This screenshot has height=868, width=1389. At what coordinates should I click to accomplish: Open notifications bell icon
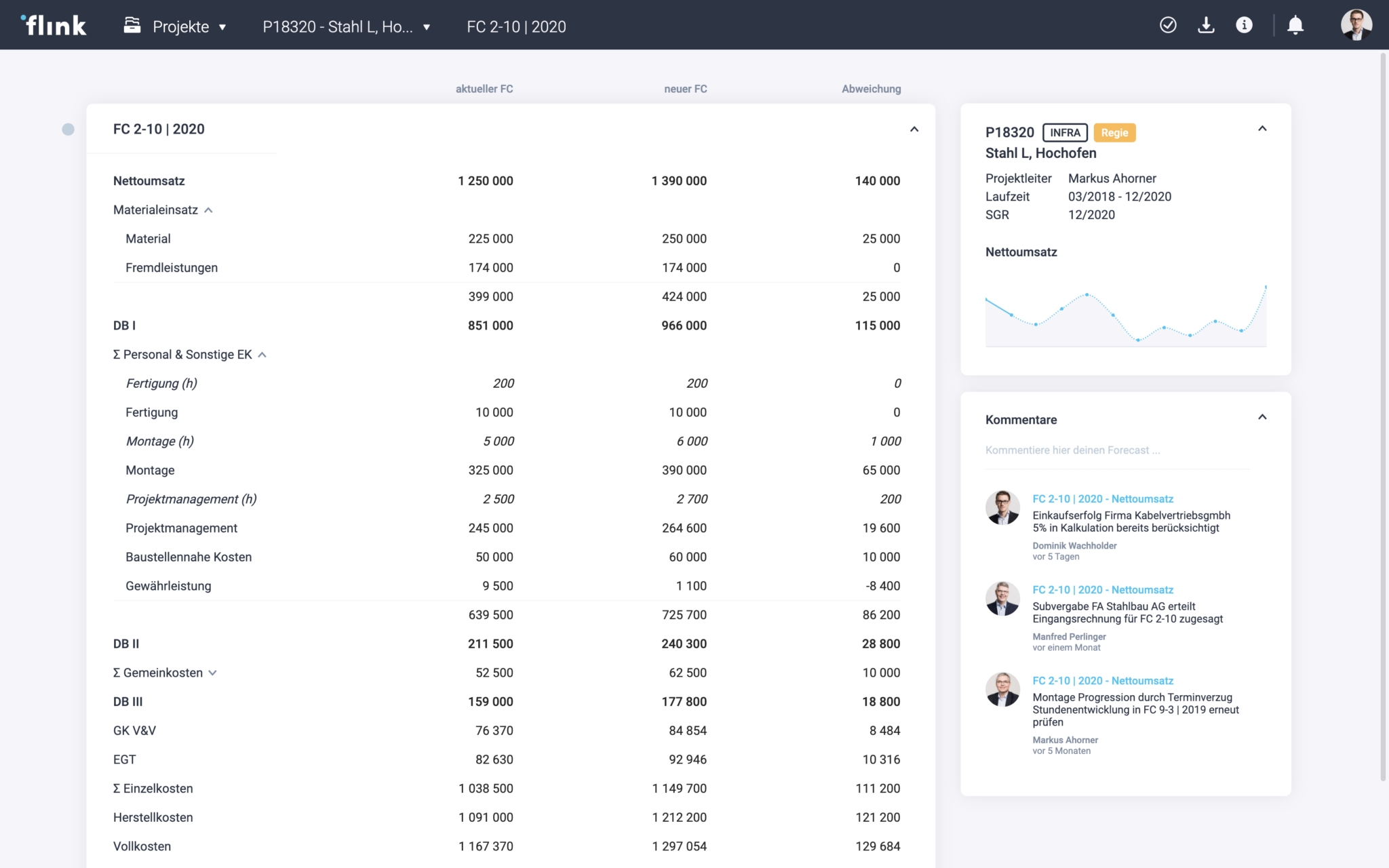(1295, 25)
